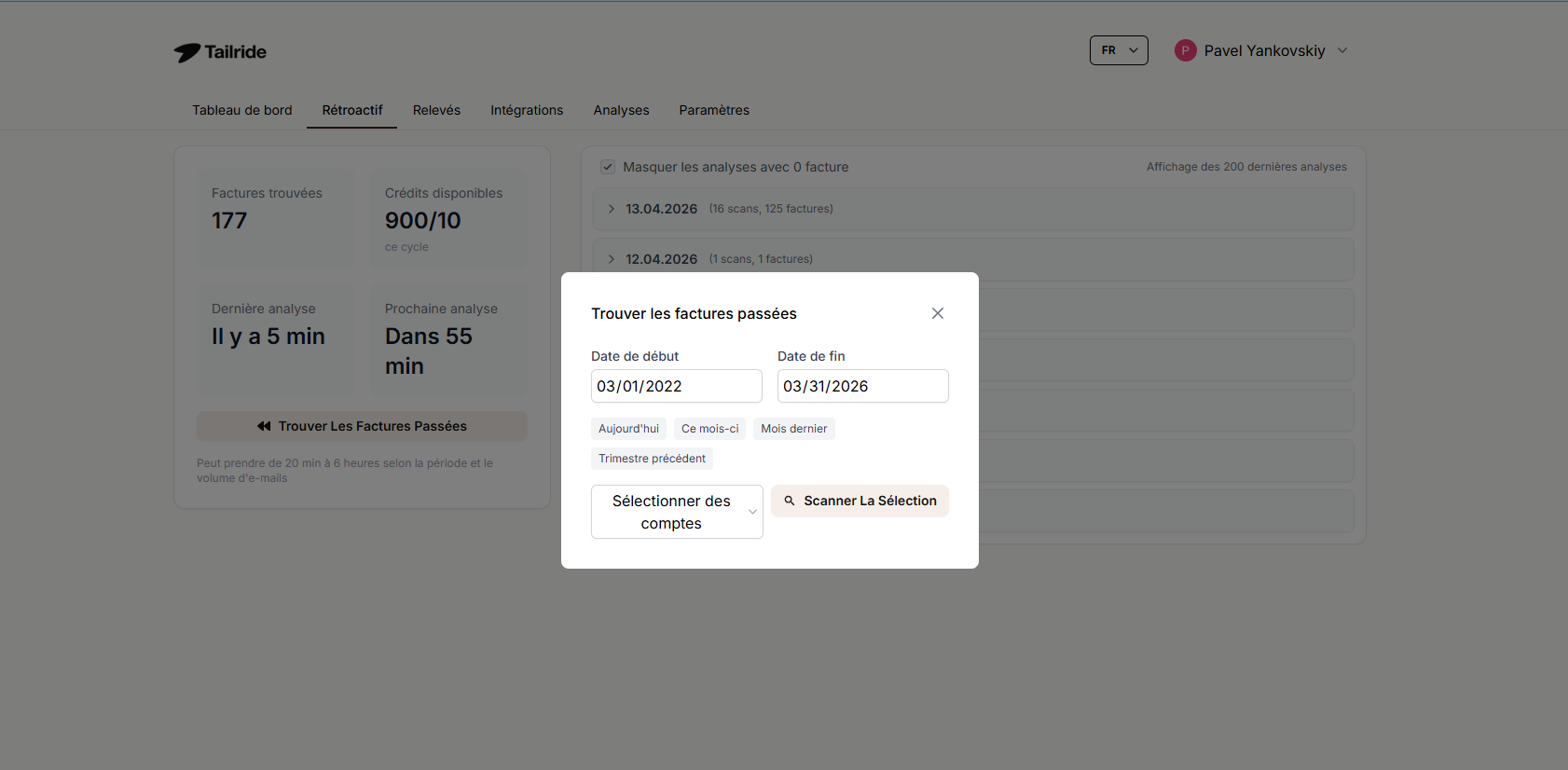The width and height of the screenshot is (1568, 770).
Task: Expand the 13.04.2026 analysis row
Action: tap(612, 209)
